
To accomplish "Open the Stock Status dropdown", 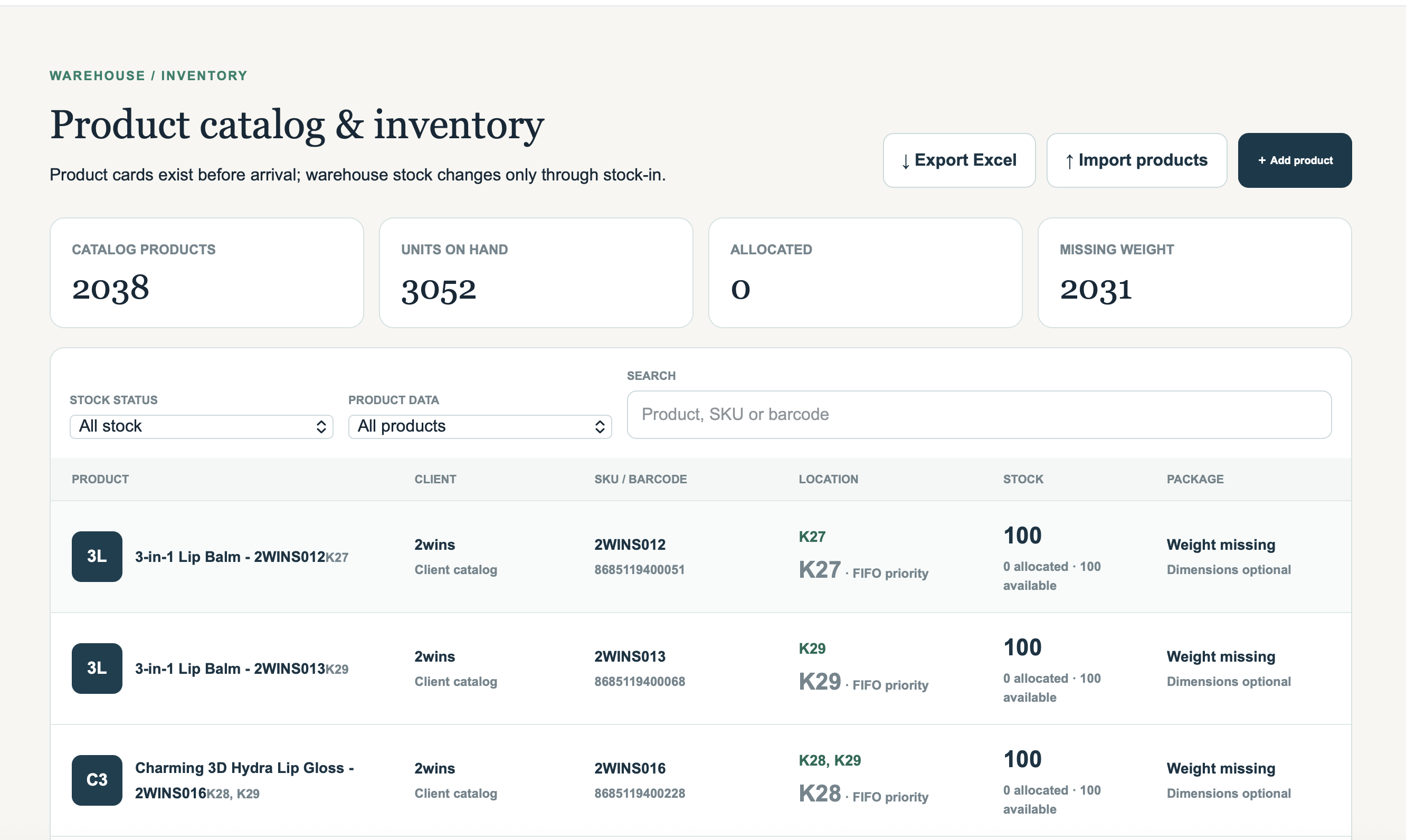I will (x=202, y=426).
